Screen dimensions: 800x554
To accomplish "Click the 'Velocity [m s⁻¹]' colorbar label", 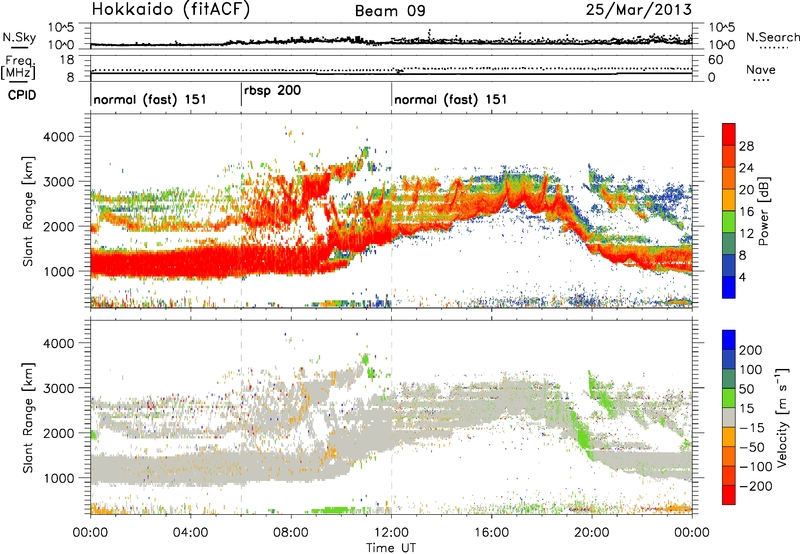I will 781,417.
